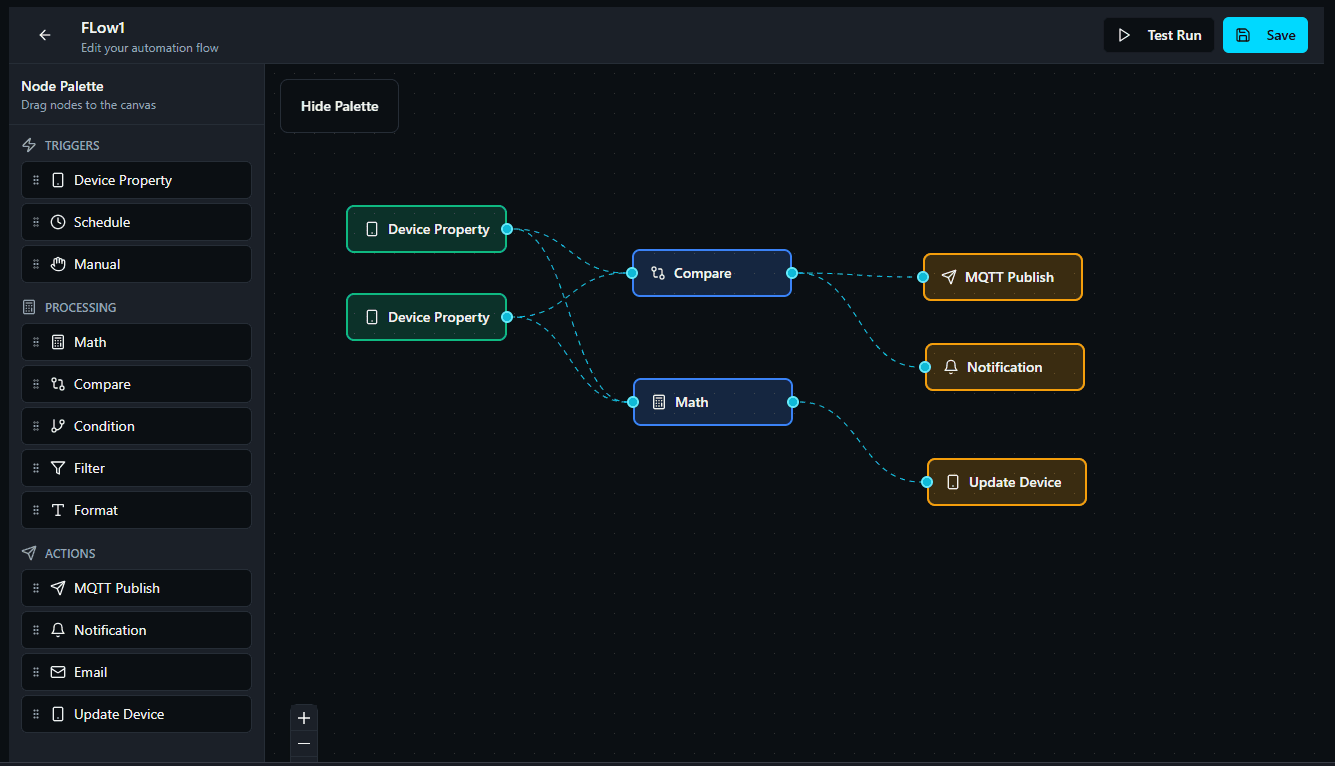Click the drag handle beside Compare
This screenshot has height=766, width=1335.
click(x=36, y=384)
